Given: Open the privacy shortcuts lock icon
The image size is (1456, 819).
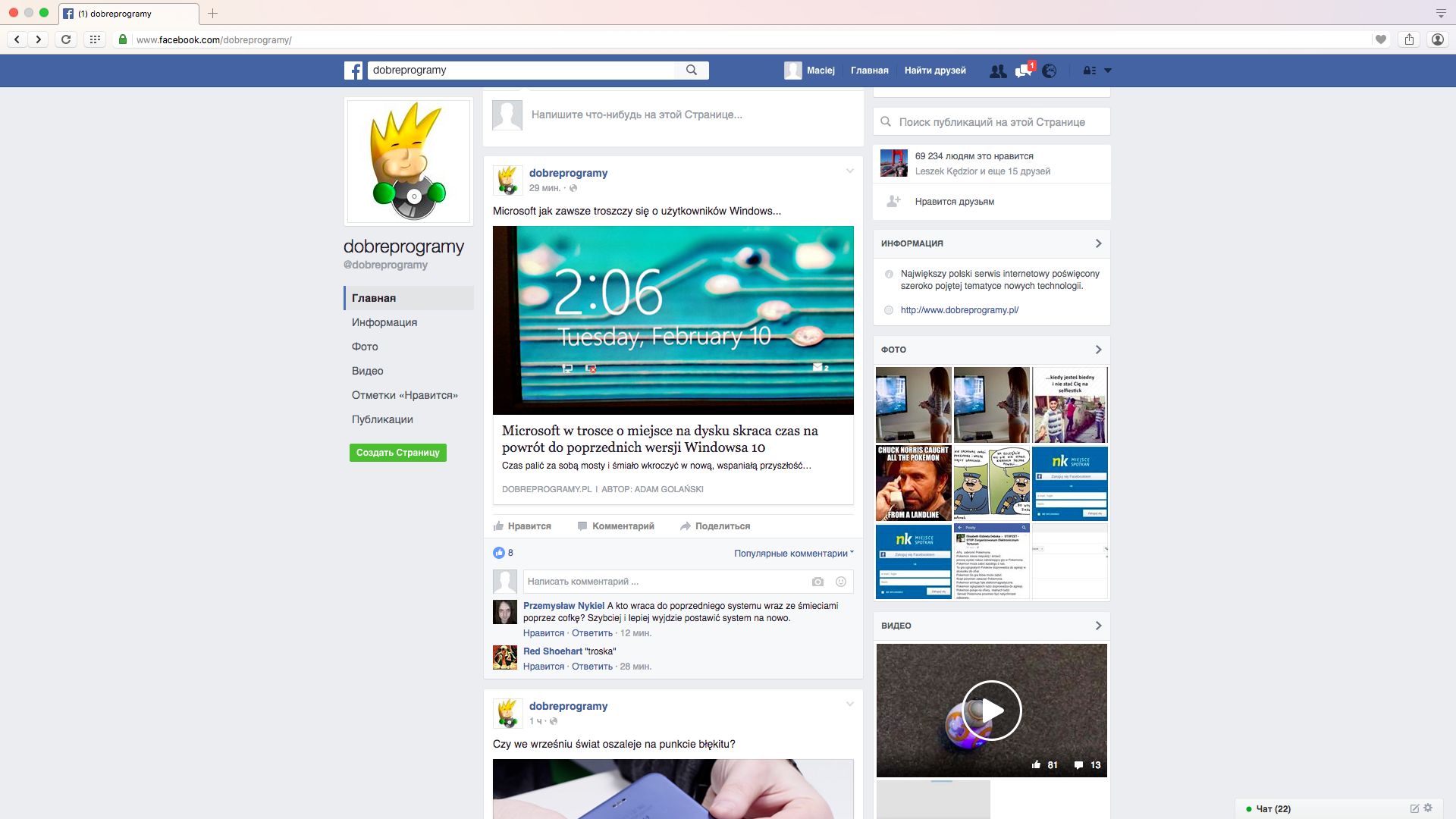Looking at the screenshot, I should 1089,71.
